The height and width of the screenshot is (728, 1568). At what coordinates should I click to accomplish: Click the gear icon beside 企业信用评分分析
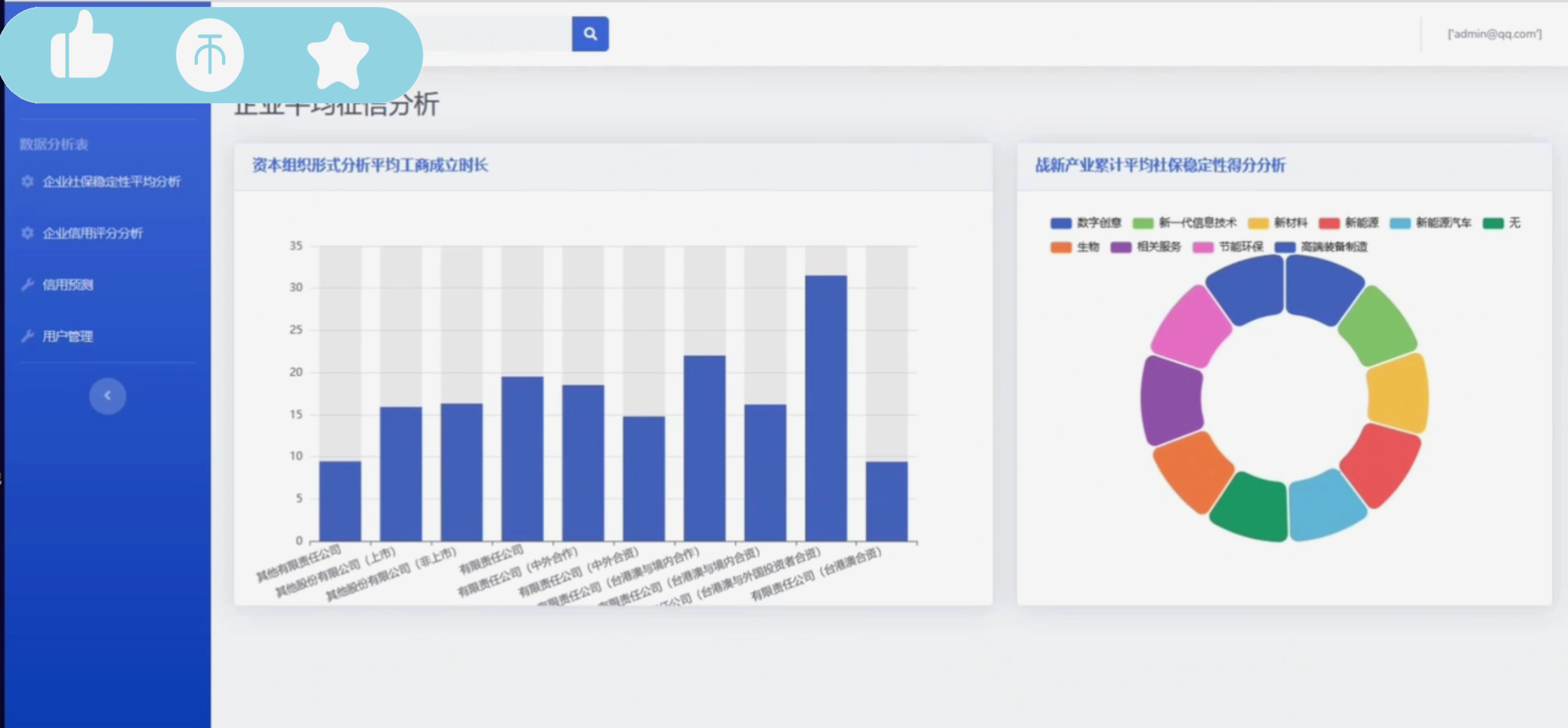tap(27, 233)
